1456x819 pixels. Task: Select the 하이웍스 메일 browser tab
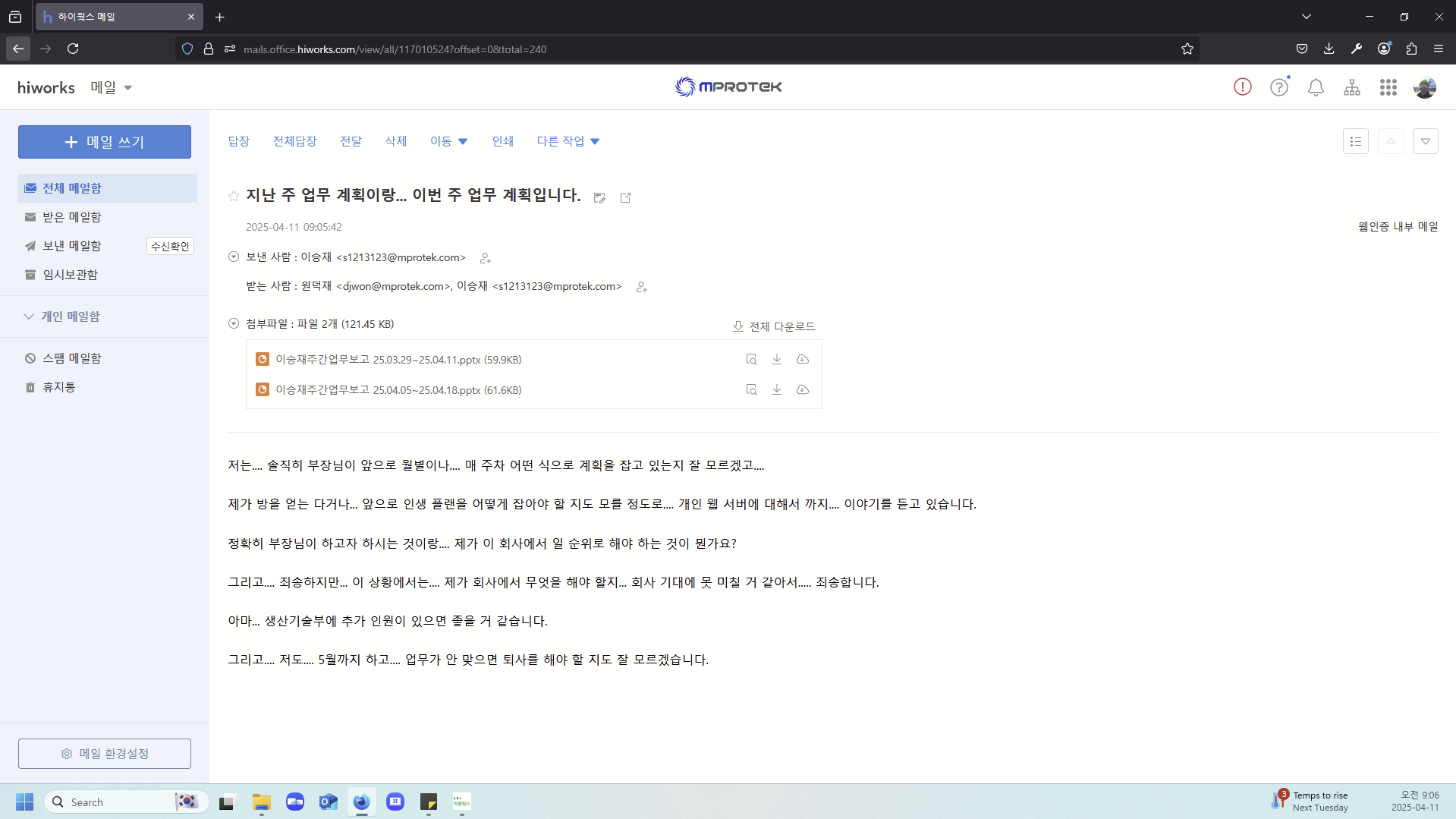click(x=119, y=17)
